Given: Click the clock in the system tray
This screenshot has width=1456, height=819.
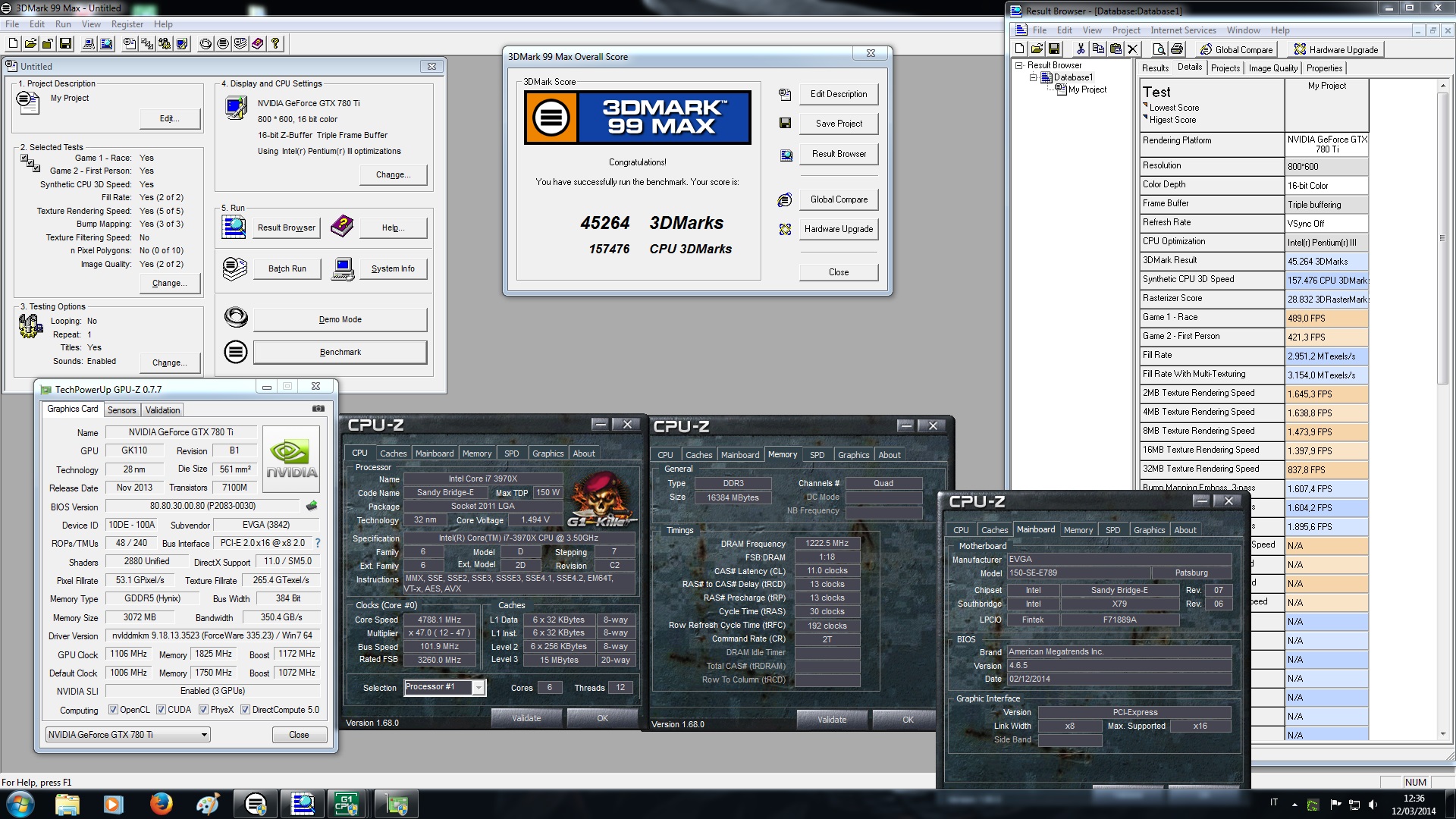Looking at the screenshot, I should point(1414,805).
